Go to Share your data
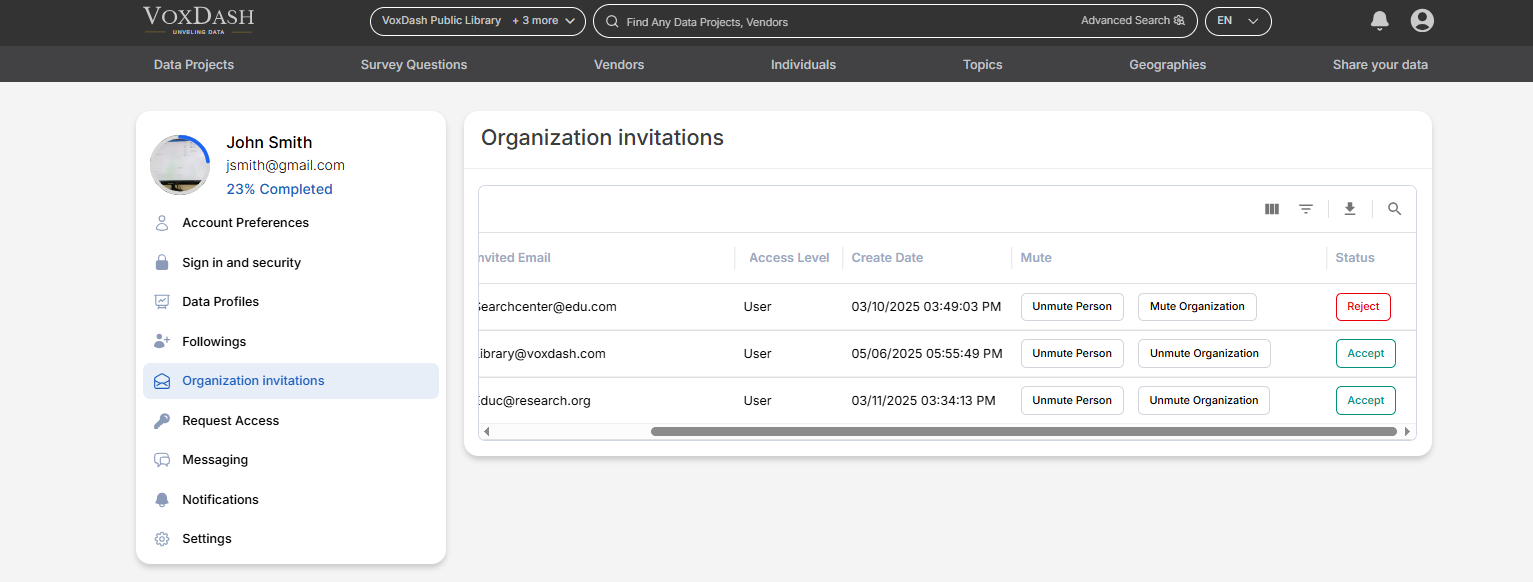The width and height of the screenshot is (1533, 582). tap(1380, 65)
